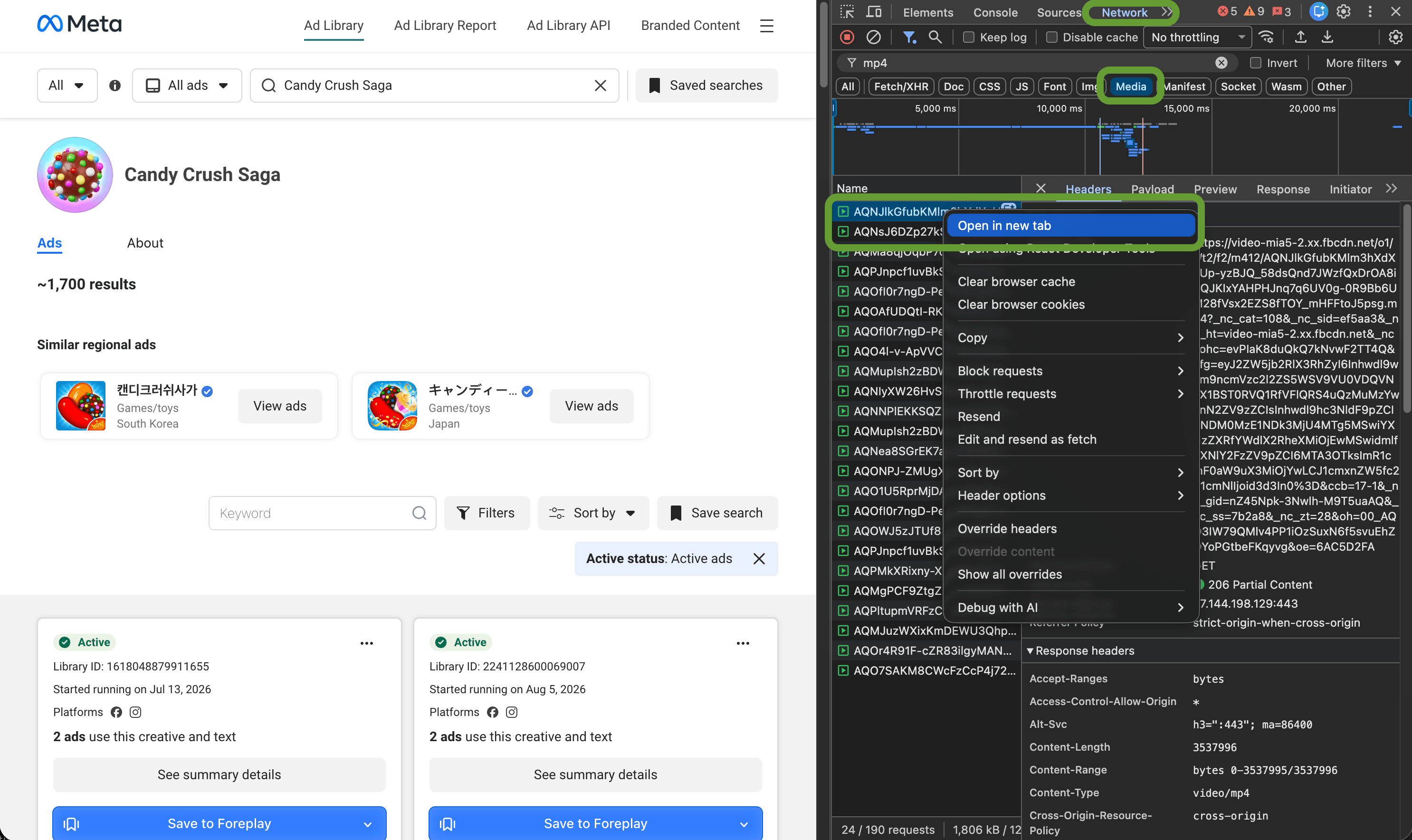The width and height of the screenshot is (1412, 840).
Task: Select Open in new tab
Action: point(1071,225)
